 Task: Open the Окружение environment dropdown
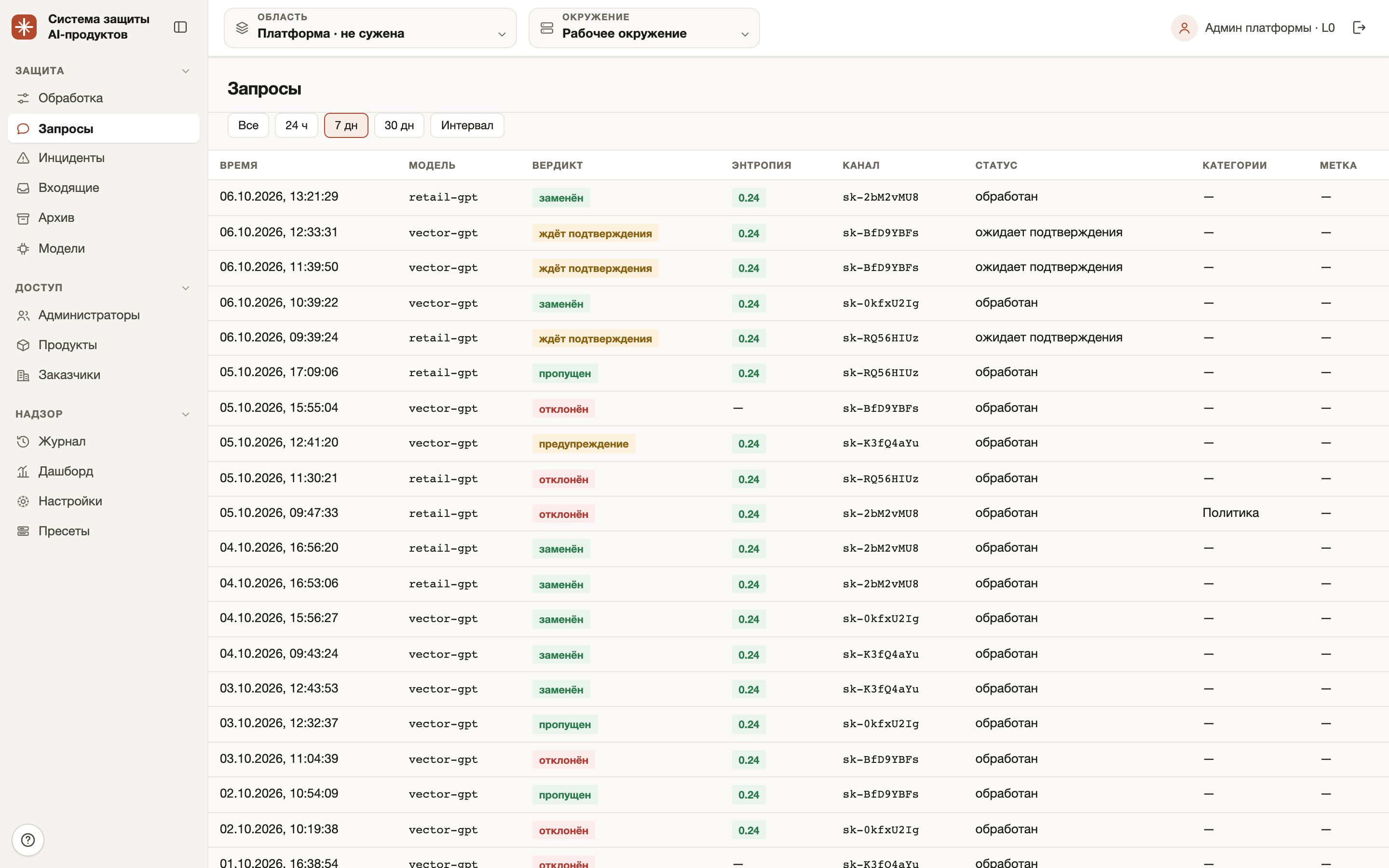pyautogui.click(x=644, y=27)
